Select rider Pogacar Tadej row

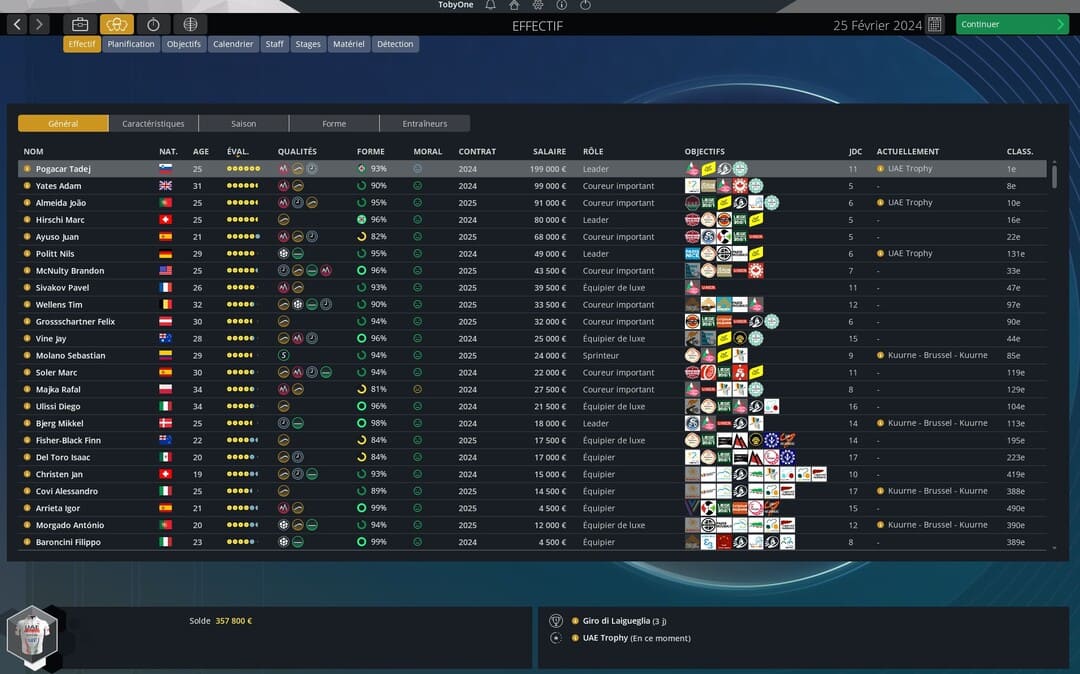[x=63, y=169]
